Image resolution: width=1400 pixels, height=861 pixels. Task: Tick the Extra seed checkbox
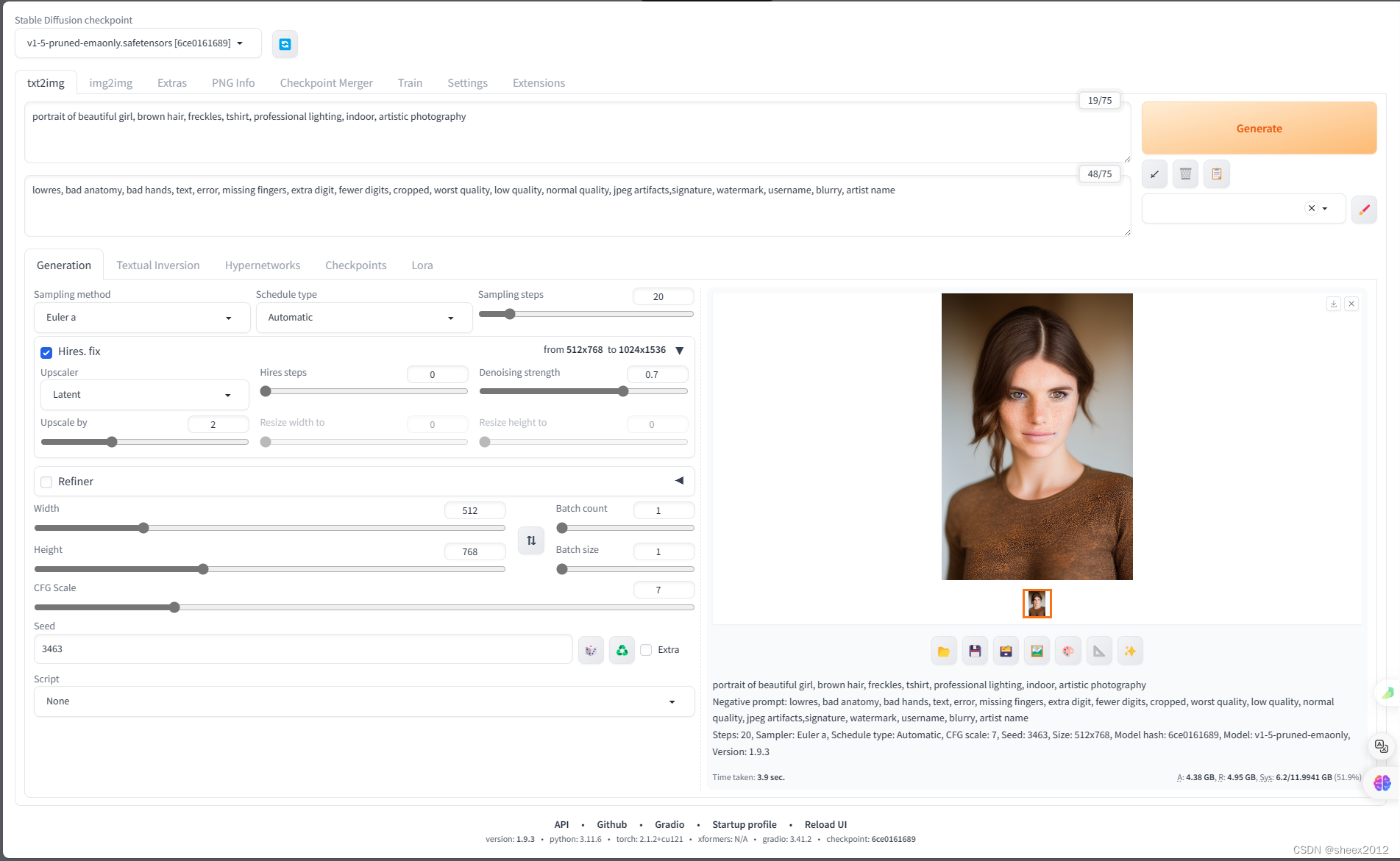coord(646,650)
